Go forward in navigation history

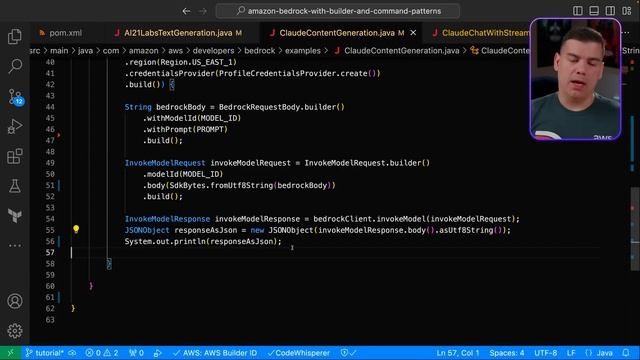click(x=202, y=11)
